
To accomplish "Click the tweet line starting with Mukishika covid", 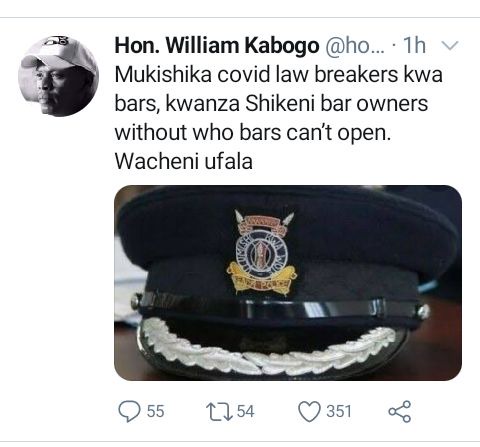I will 279,75.
